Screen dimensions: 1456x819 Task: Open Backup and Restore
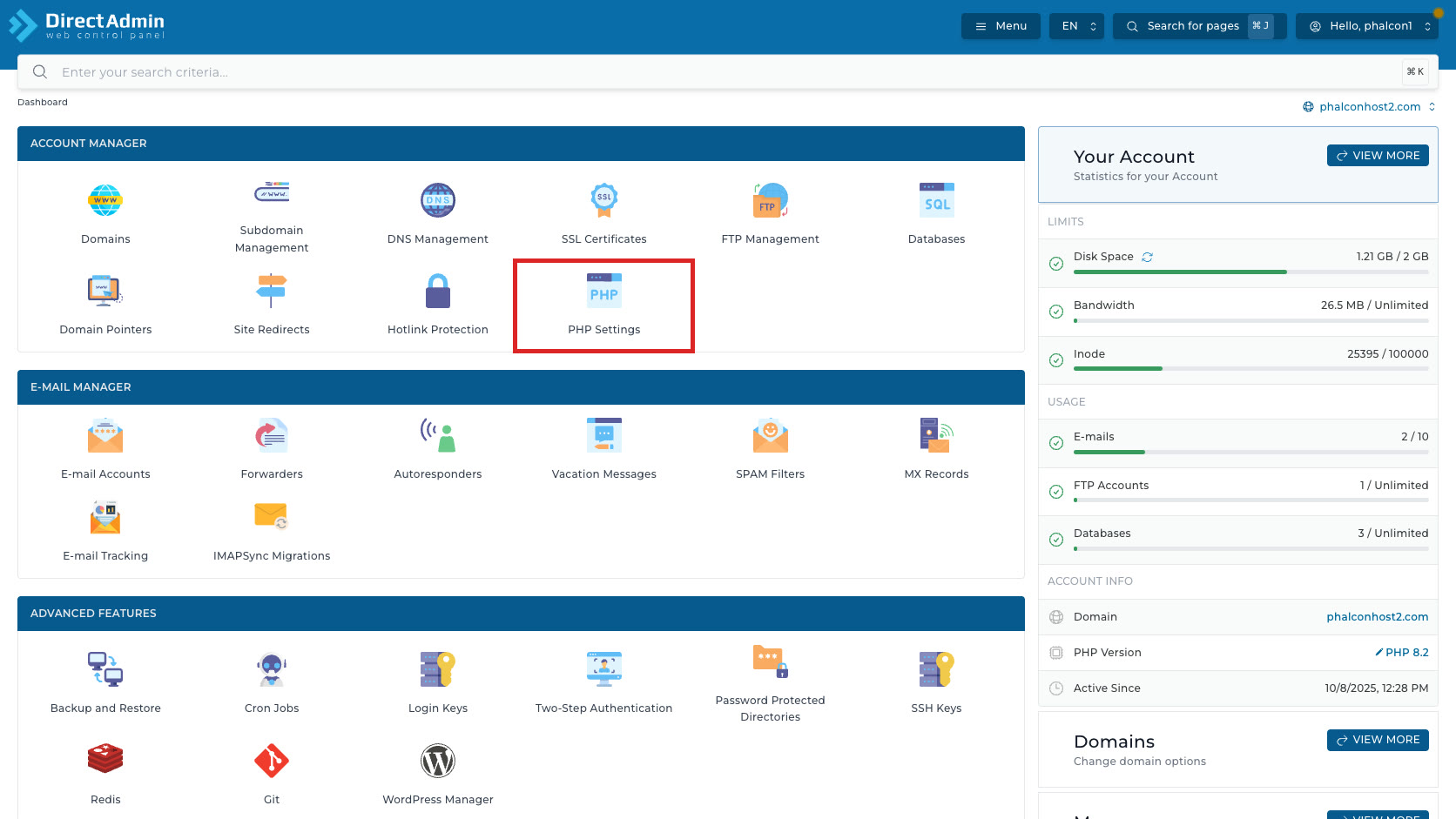point(105,684)
